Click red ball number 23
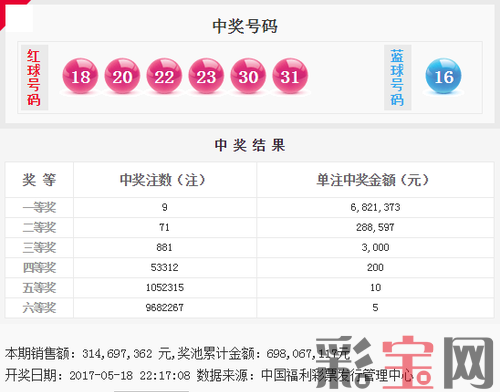Image resolution: width=500 pixels, height=392 pixels. pos(206,76)
